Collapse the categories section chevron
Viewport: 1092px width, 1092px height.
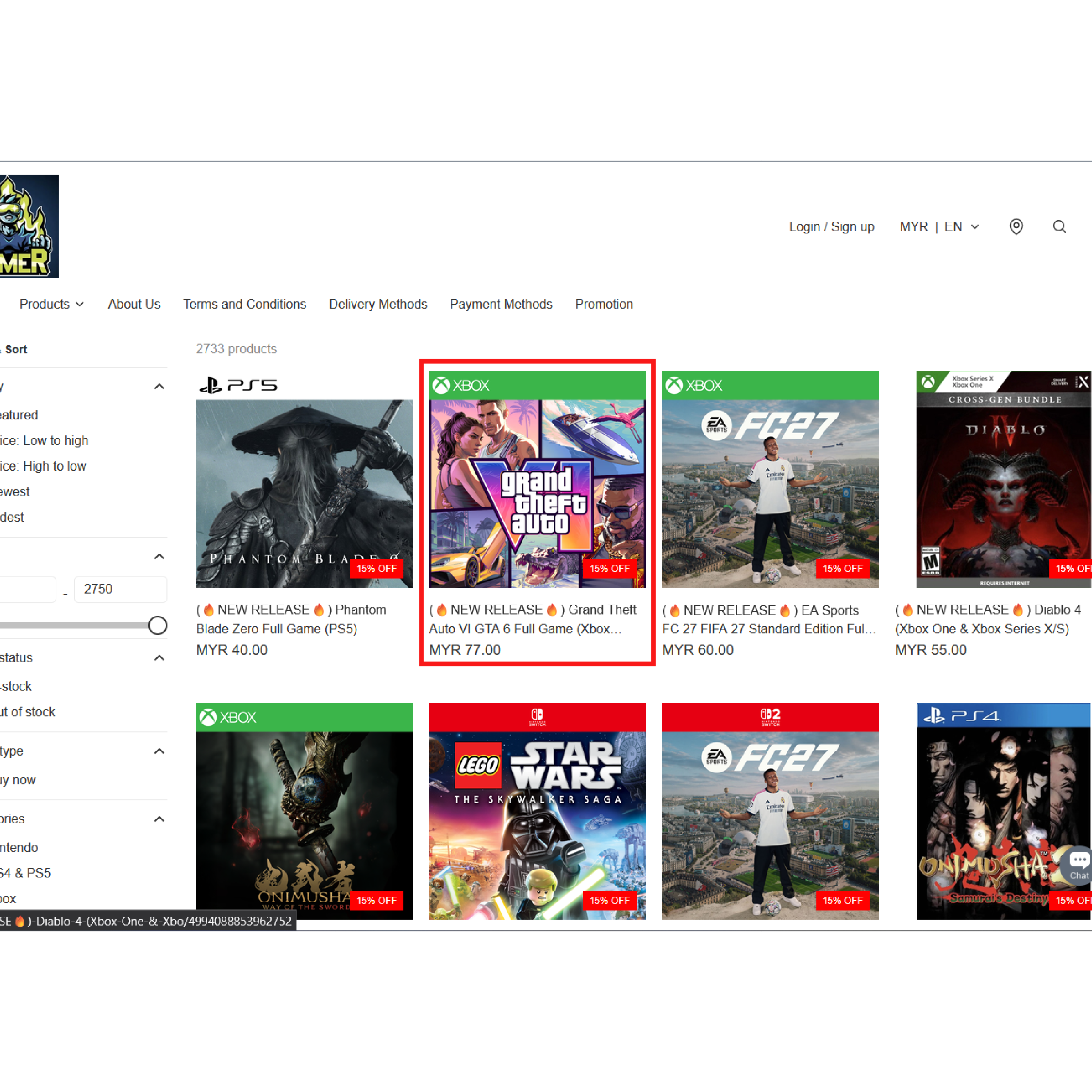(159, 819)
